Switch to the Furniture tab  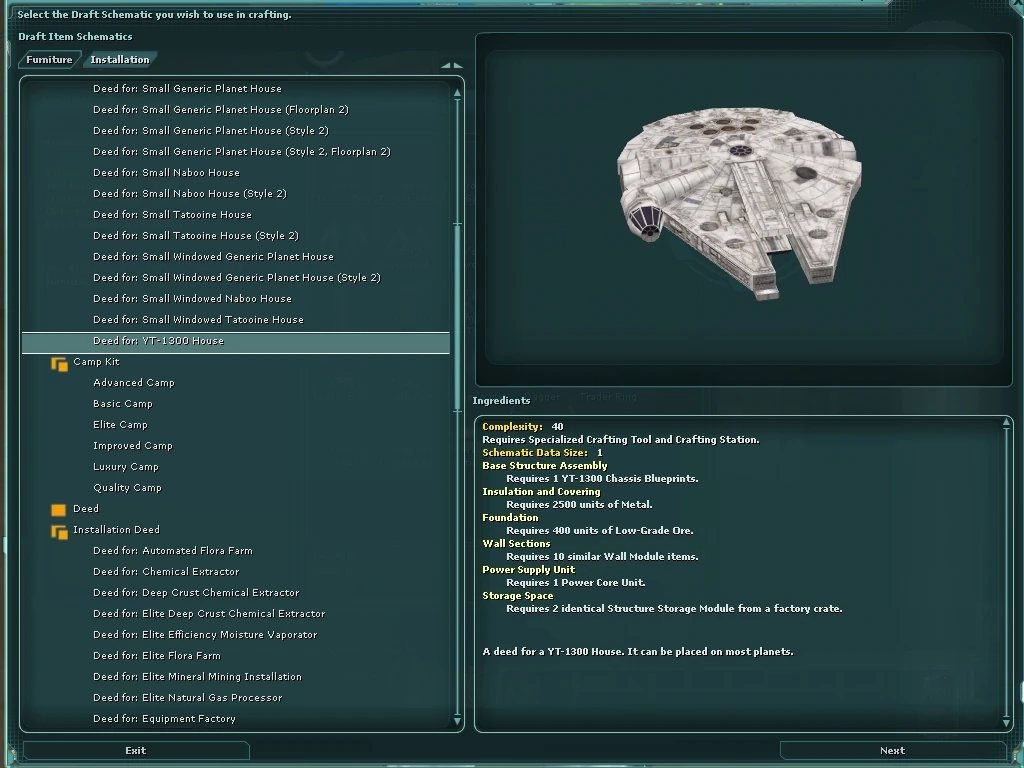(49, 59)
